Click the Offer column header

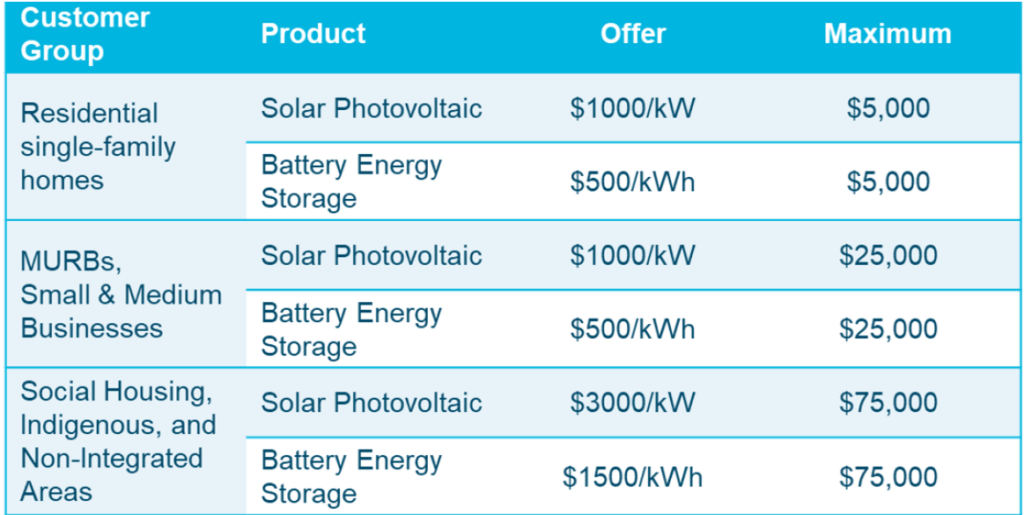point(633,34)
